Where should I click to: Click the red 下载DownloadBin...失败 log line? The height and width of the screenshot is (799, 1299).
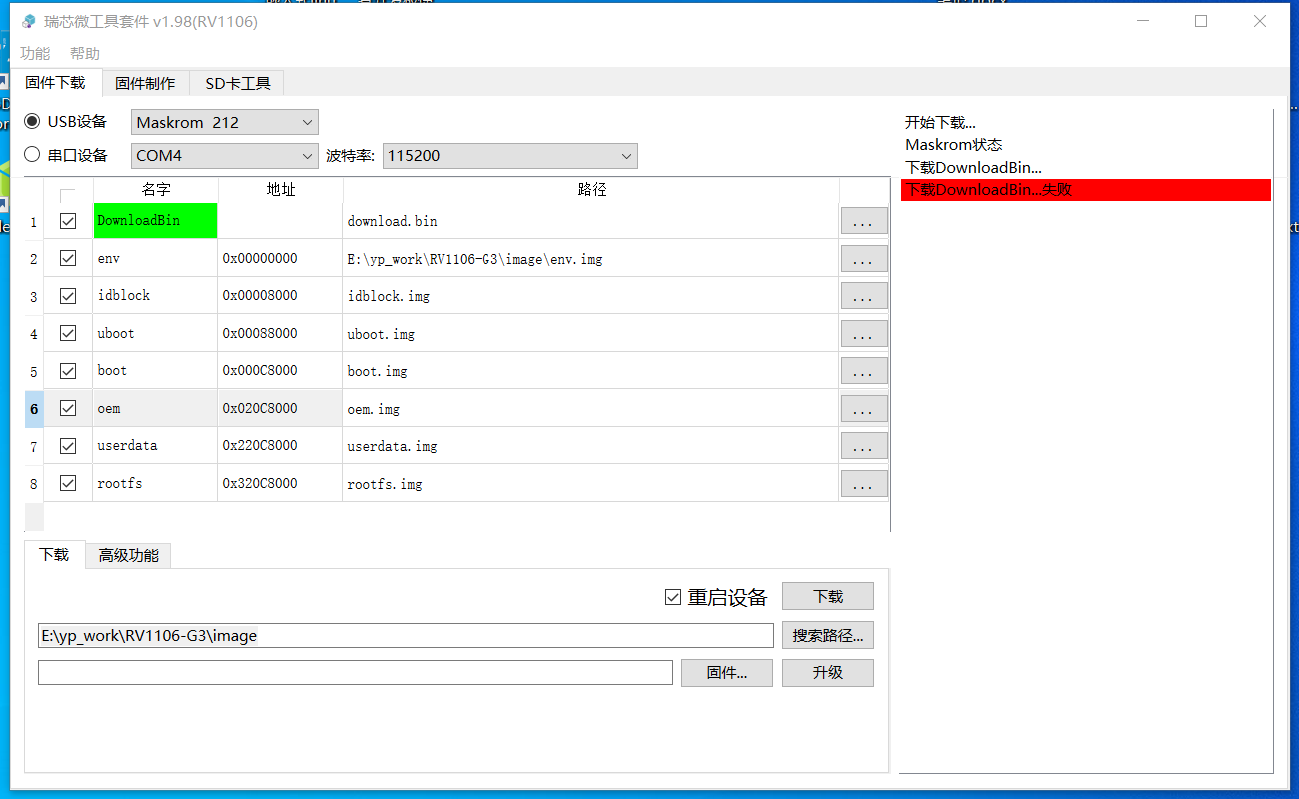point(1085,190)
